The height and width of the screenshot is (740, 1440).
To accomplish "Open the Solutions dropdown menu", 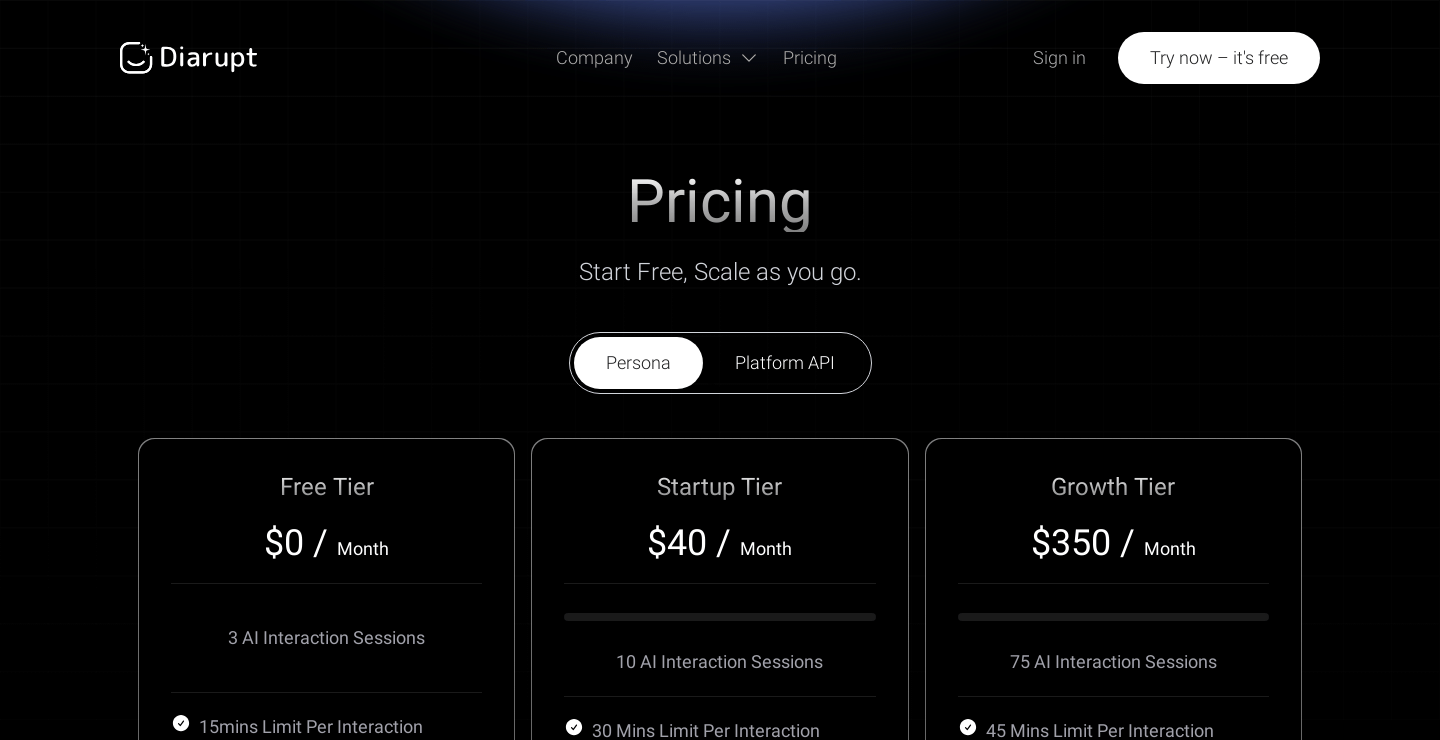I will click(693, 58).
